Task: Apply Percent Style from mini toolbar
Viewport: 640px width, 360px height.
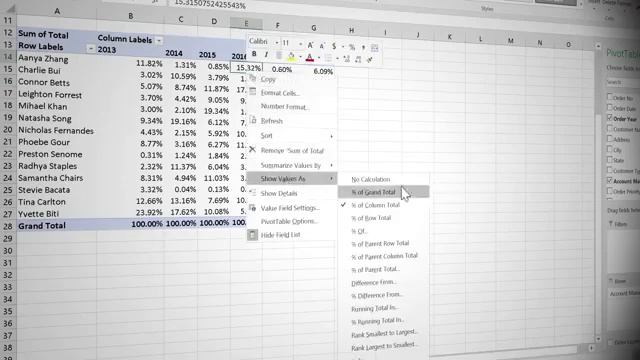Action: 352,47
